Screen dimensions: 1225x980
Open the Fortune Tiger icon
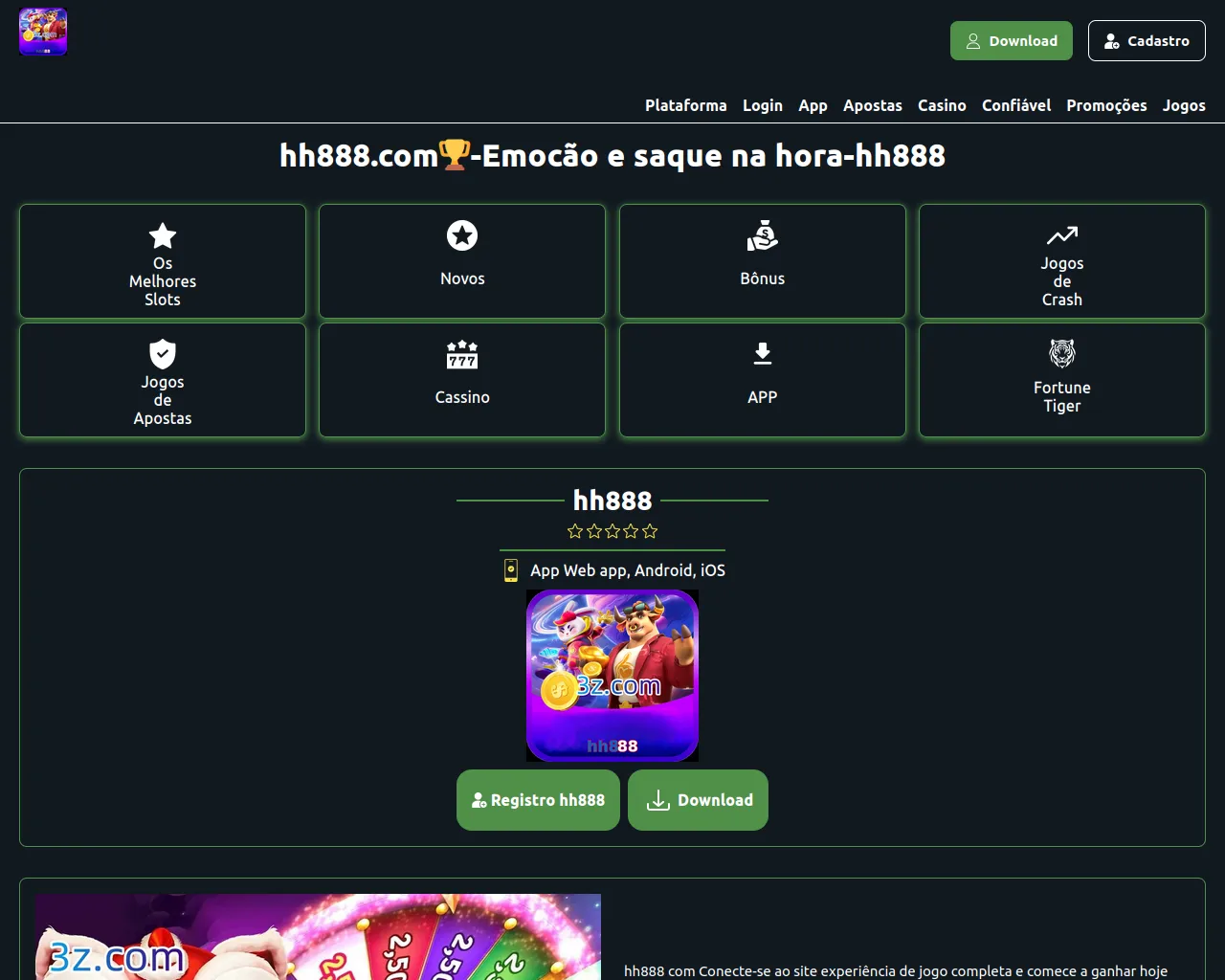[1062, 354]
